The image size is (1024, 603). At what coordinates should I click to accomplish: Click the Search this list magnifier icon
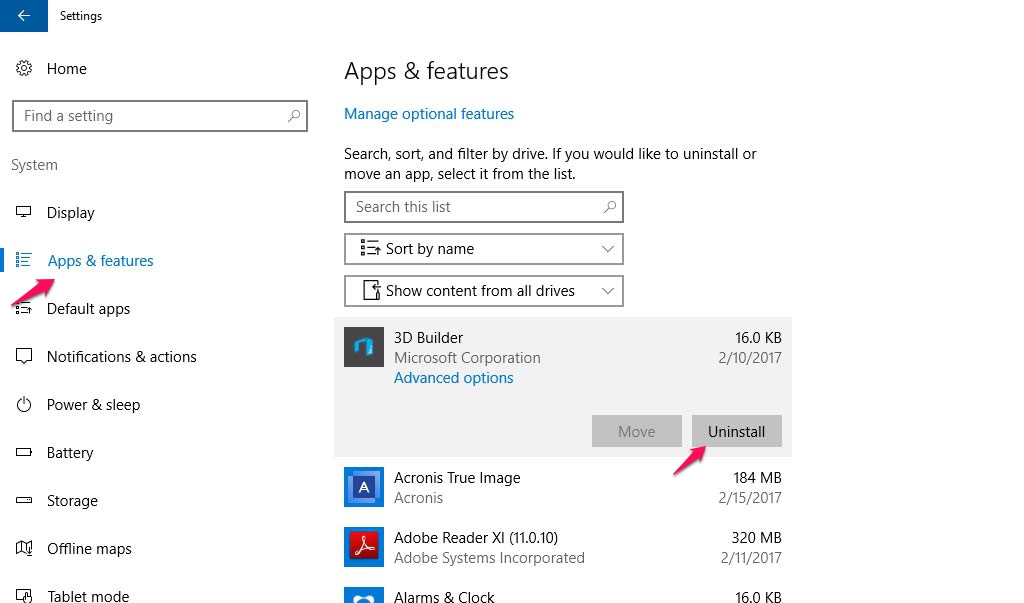pyautogui.click(x=610, y=207)
